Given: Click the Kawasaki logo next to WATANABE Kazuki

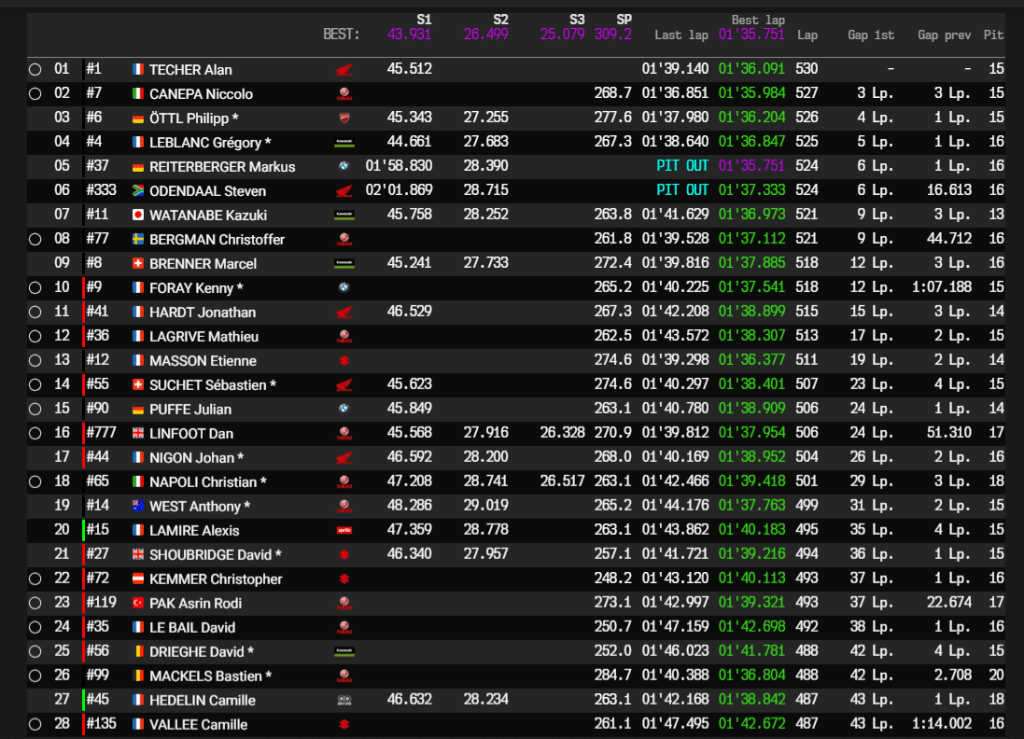Looking at the screenshot, I should coord(344,215).
